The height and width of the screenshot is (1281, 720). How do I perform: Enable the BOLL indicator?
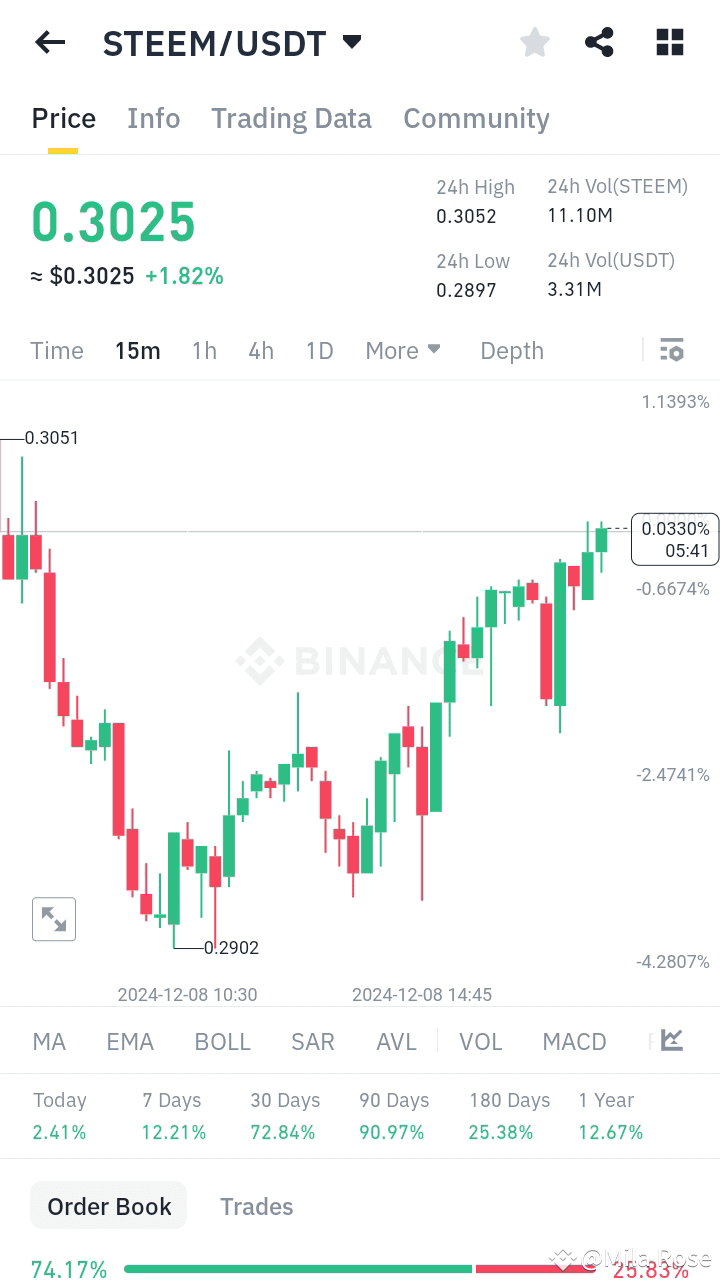point(222,1041)
